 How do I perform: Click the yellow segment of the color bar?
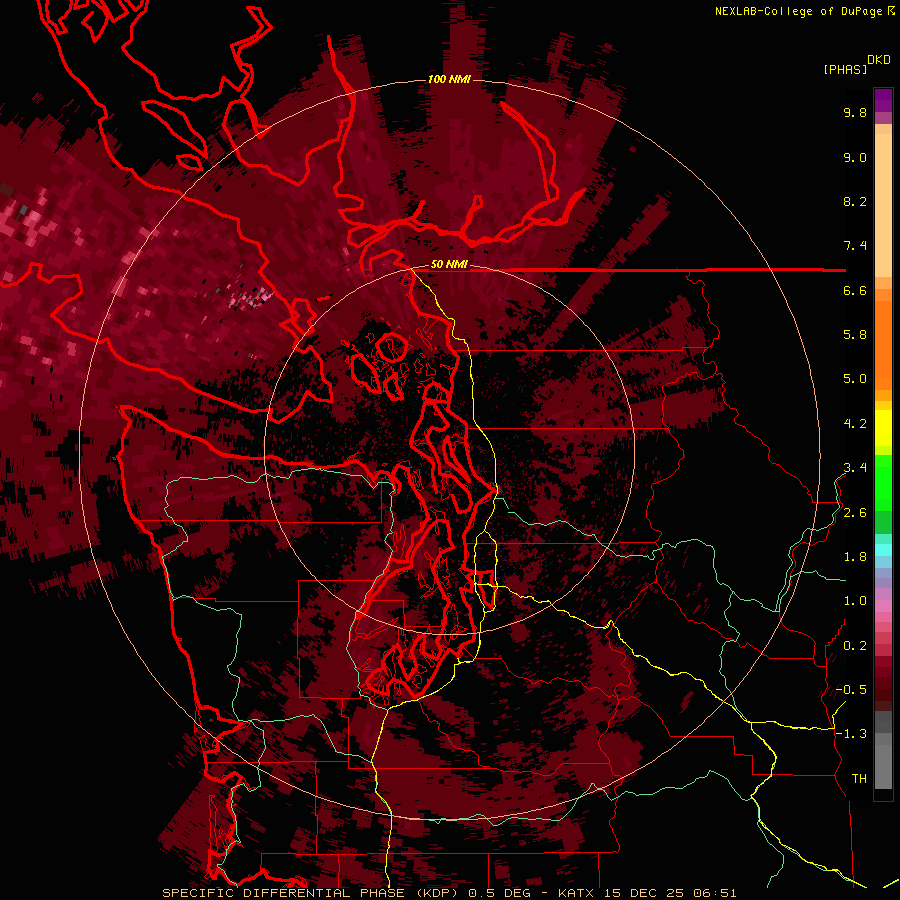tap(883, 428)
